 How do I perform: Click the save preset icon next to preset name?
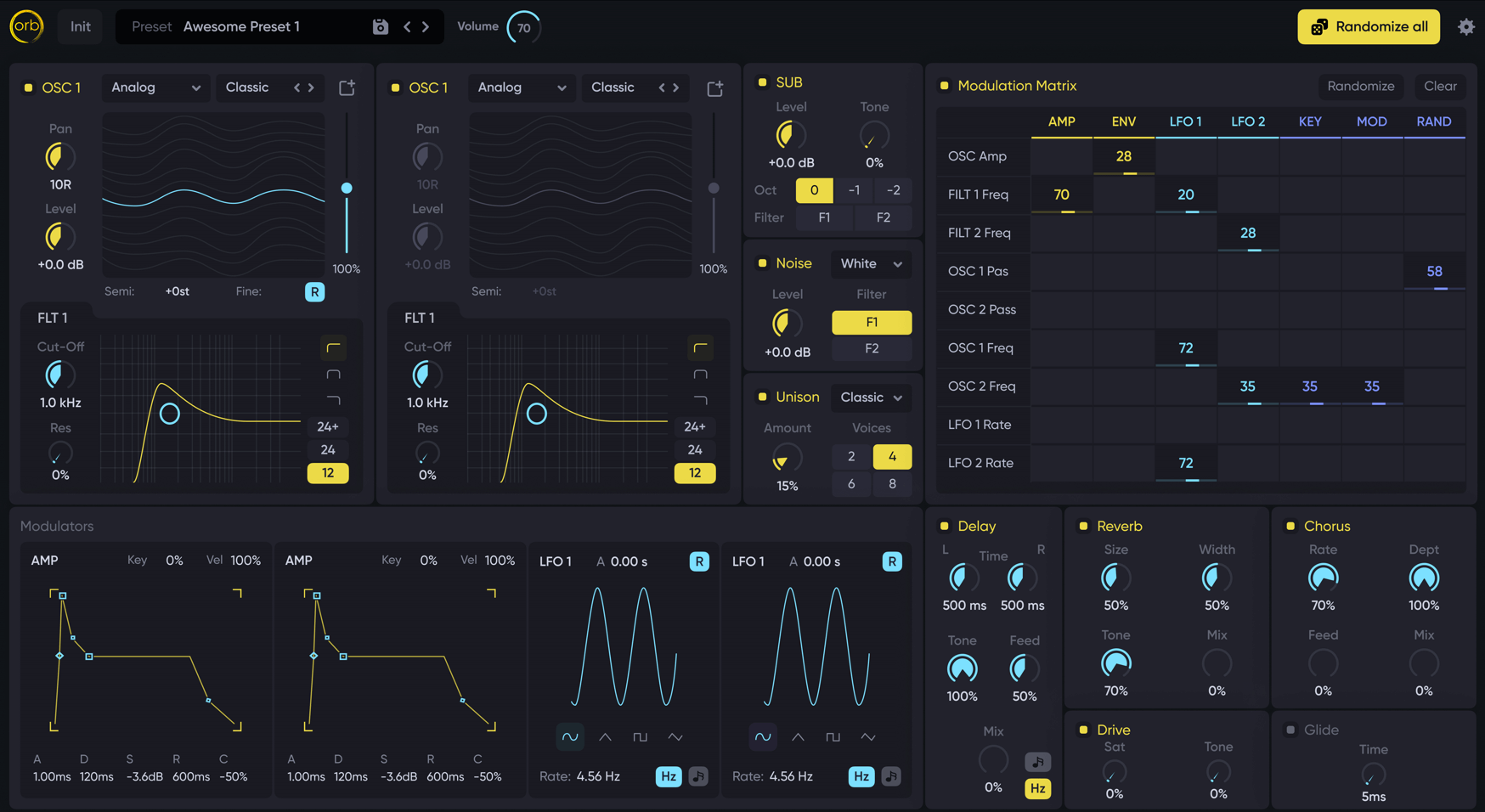[x=380, y=26]
